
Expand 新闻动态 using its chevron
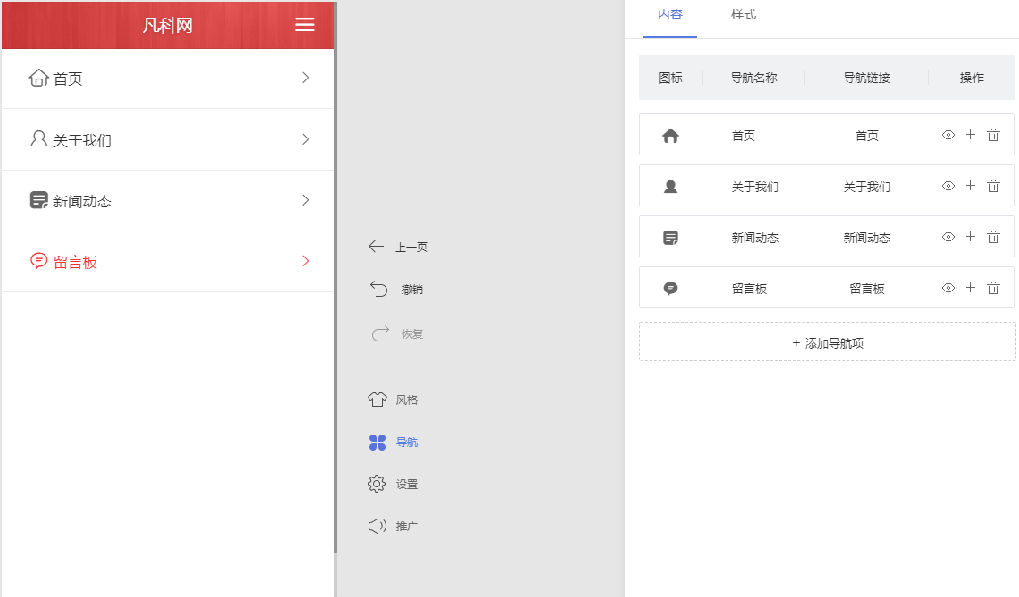pos(305,200)
